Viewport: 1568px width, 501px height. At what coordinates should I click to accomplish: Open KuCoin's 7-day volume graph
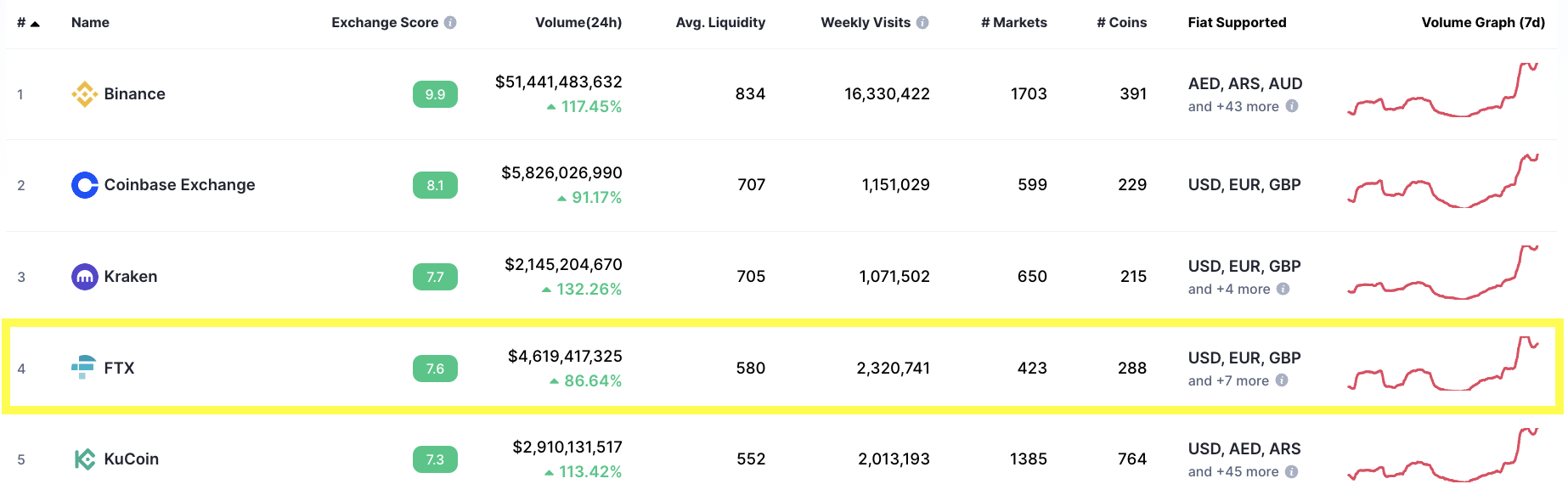1443,455
